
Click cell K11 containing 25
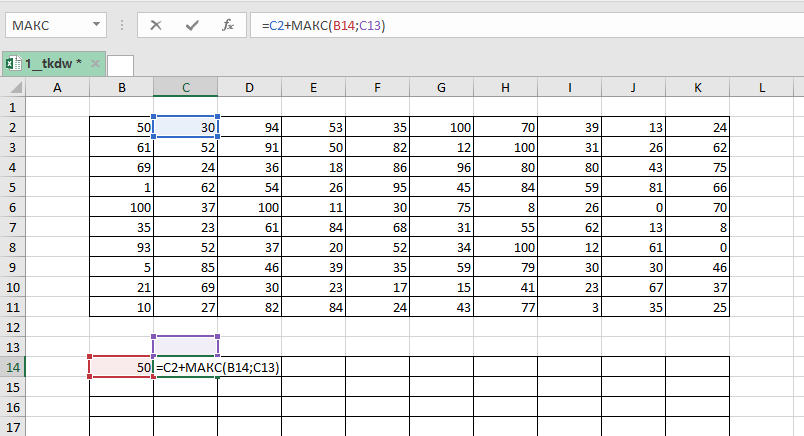(697, 306)
